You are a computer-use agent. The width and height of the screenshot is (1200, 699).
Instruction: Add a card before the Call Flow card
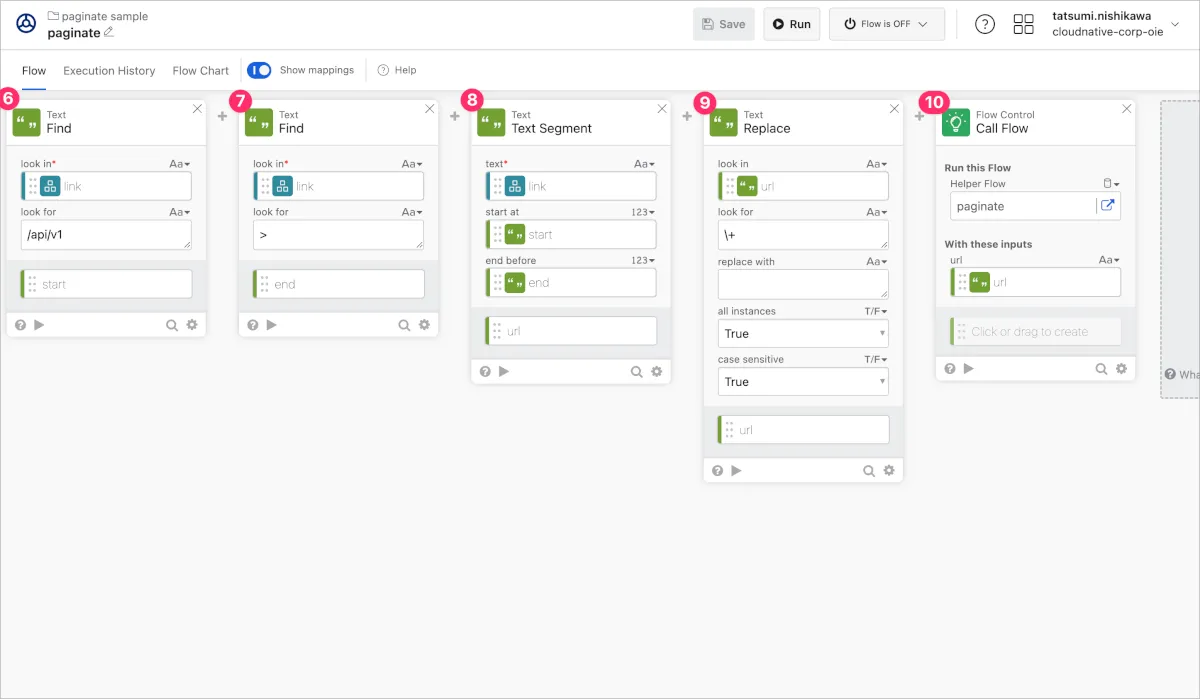click(919, 116)
